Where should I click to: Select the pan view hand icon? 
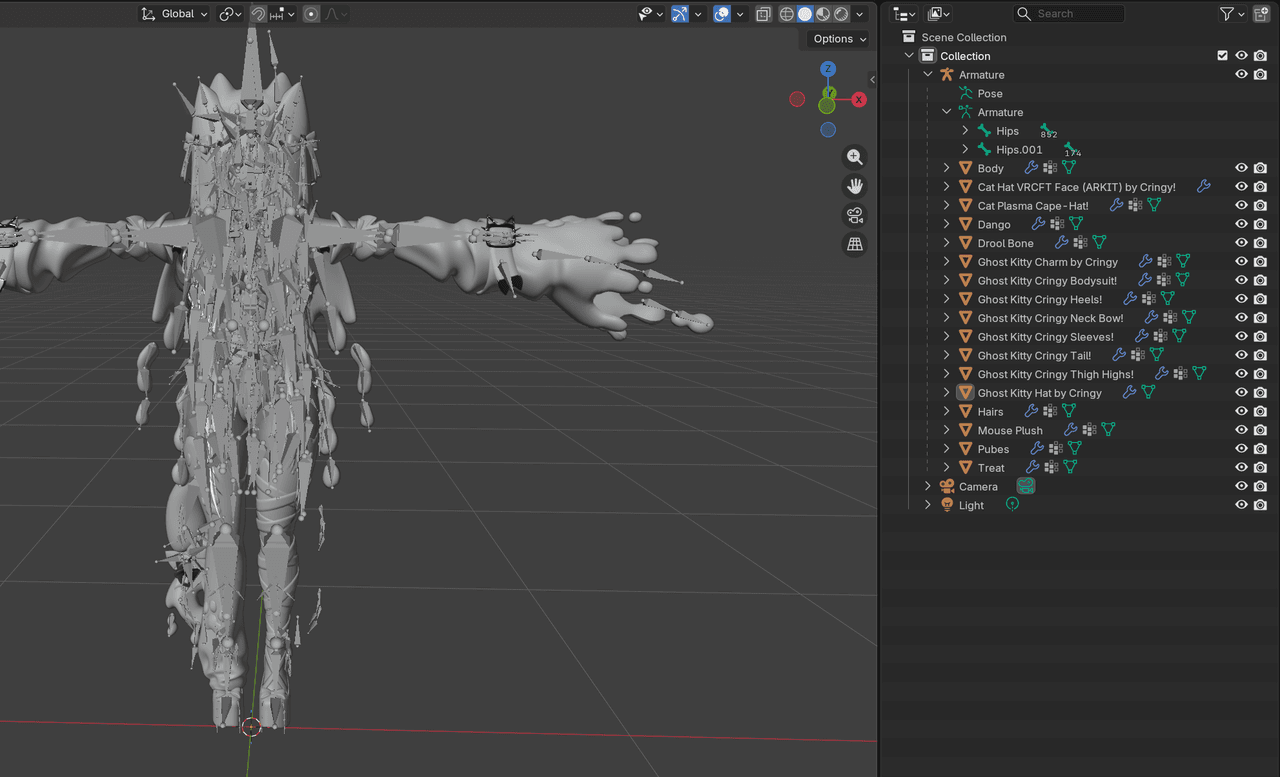coord(855,186)
